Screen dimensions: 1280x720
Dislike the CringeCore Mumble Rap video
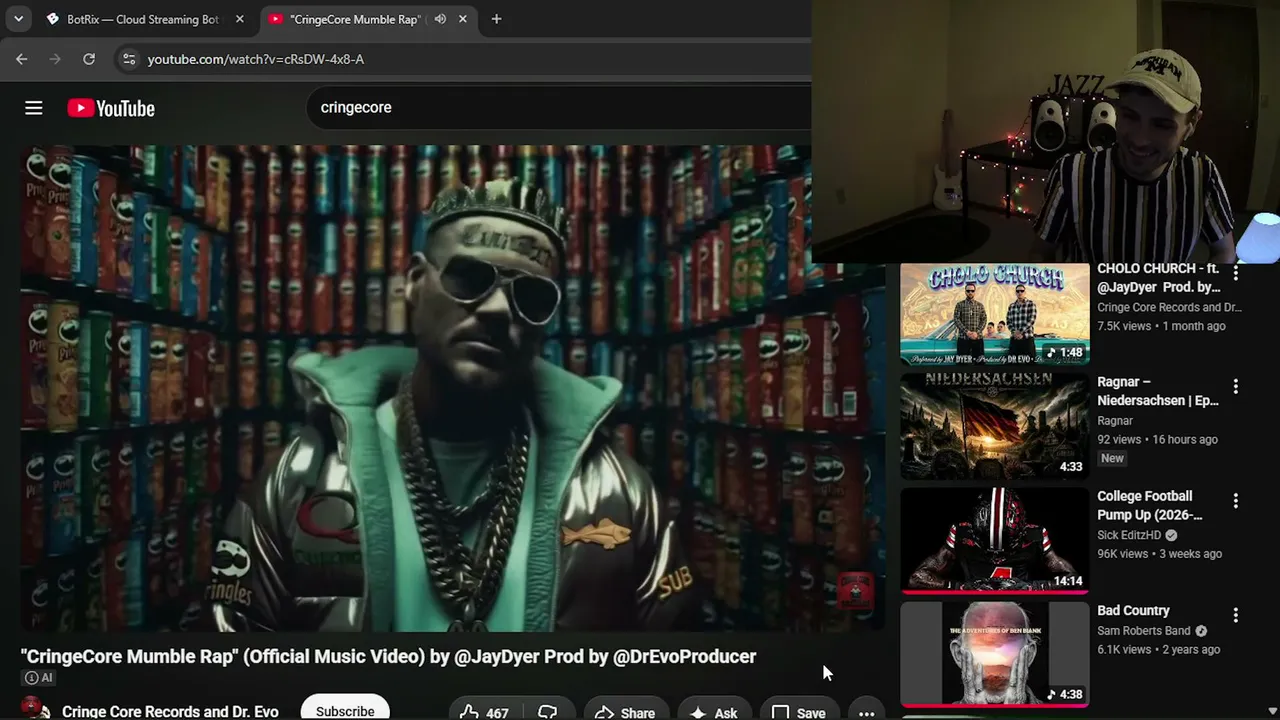(548, 712)
